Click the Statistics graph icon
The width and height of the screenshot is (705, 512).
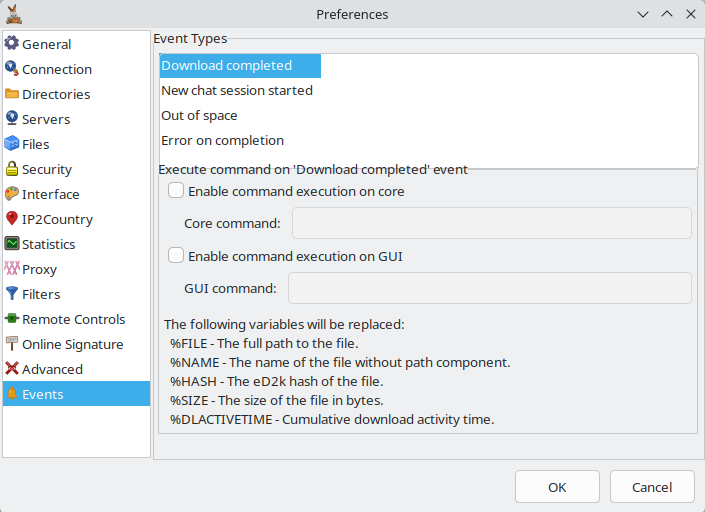[12, 244]
